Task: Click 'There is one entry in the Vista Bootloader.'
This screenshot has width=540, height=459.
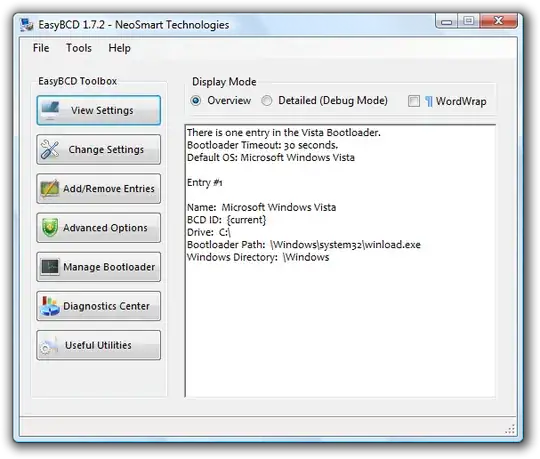Action: click(284, 133)
